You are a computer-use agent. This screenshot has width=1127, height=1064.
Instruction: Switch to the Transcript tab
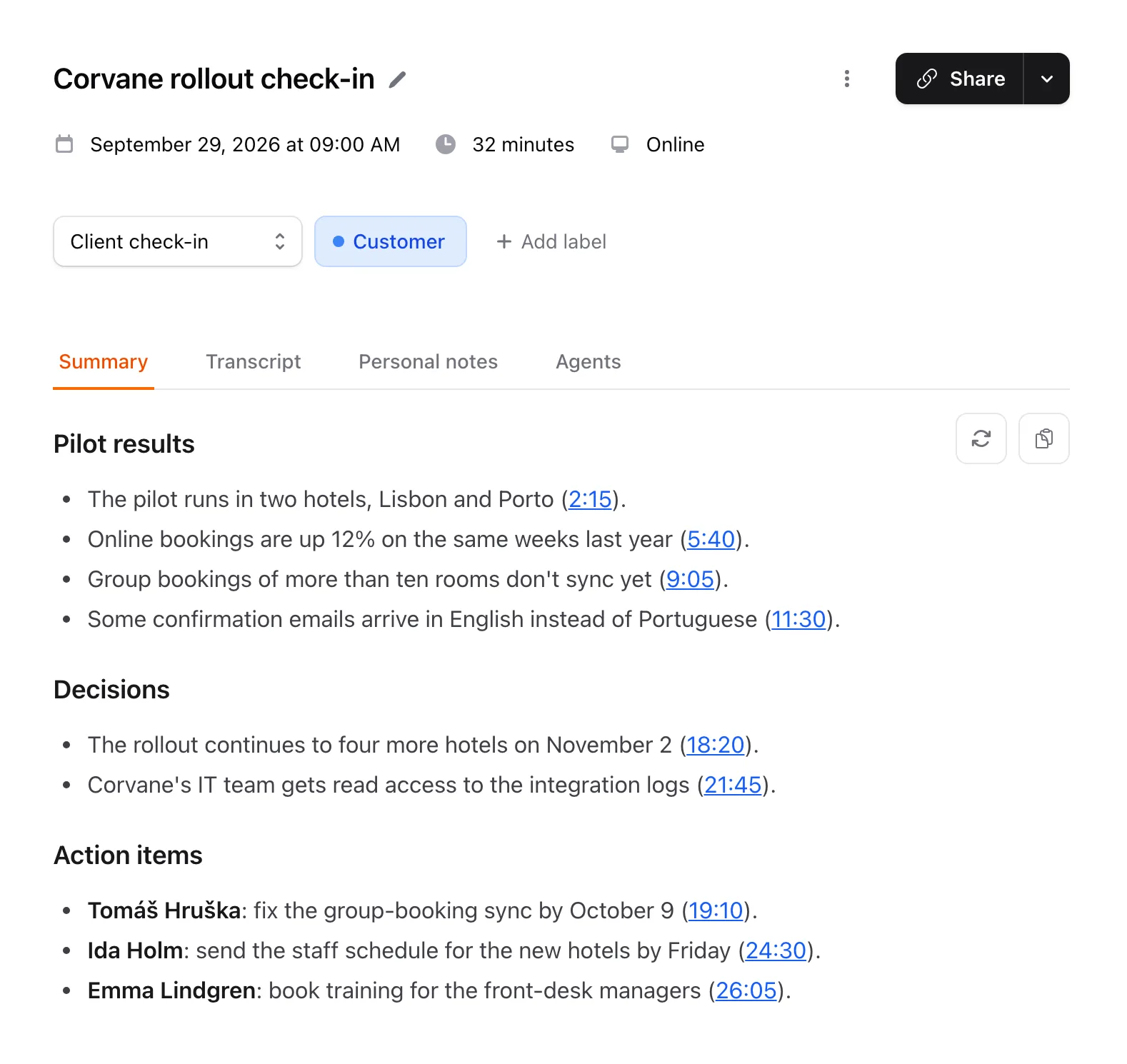tap(254, 362)
